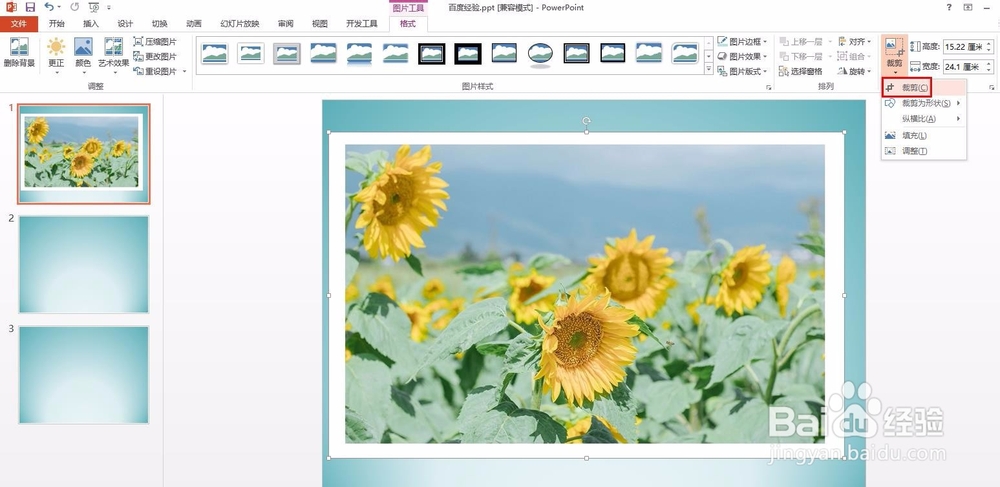
Task: Apply the highlighted gray metal frame style
Action: 287,54
